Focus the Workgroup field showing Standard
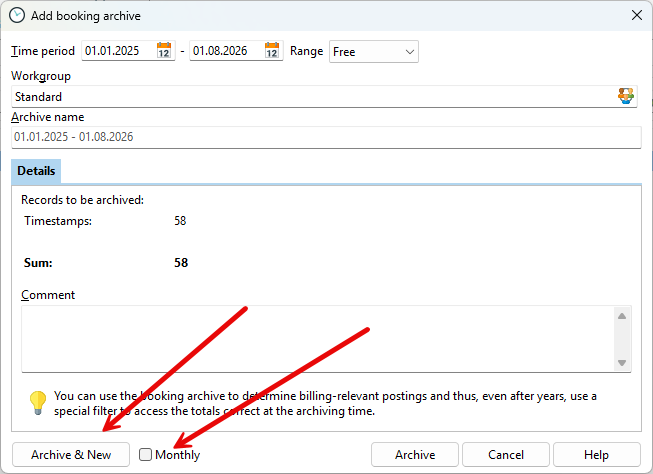The height and width of the screenshot is (474, 653). (310, 97)
